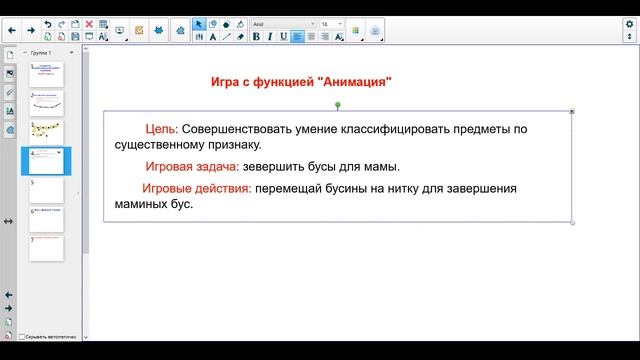Open the Группа 1 dropdown arrow

(x=71, y=53)
